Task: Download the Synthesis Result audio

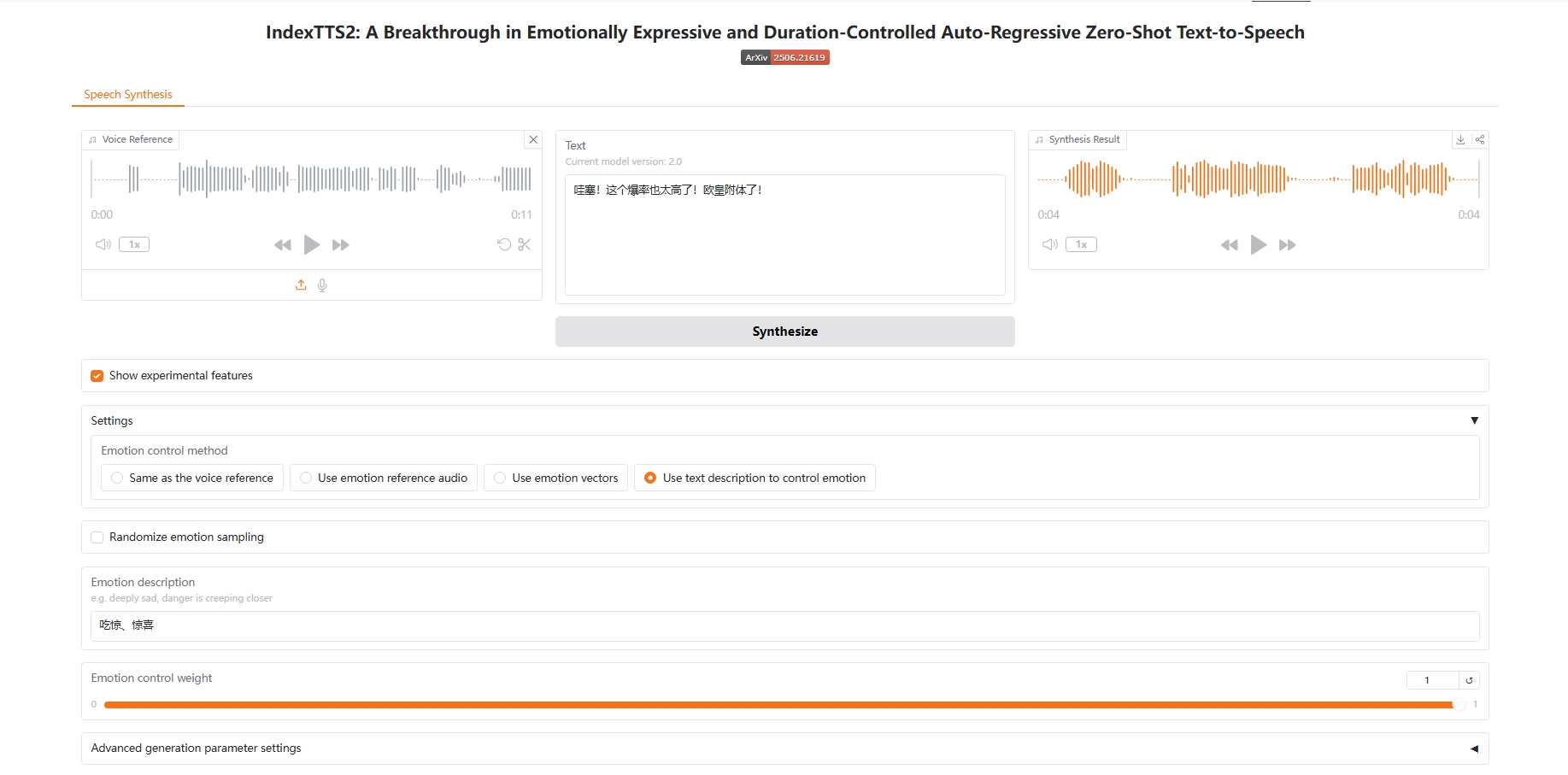Action: [1460, 139]
